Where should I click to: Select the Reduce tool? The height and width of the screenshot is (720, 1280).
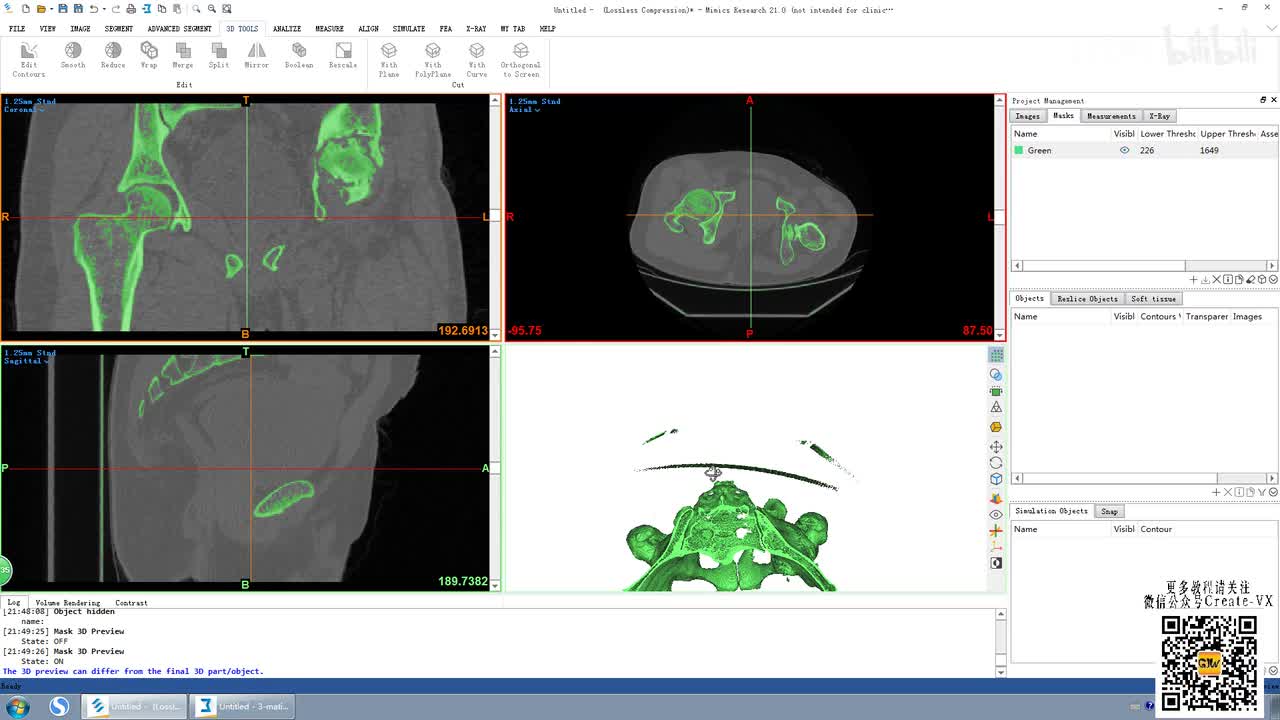[x=113, y=56]
